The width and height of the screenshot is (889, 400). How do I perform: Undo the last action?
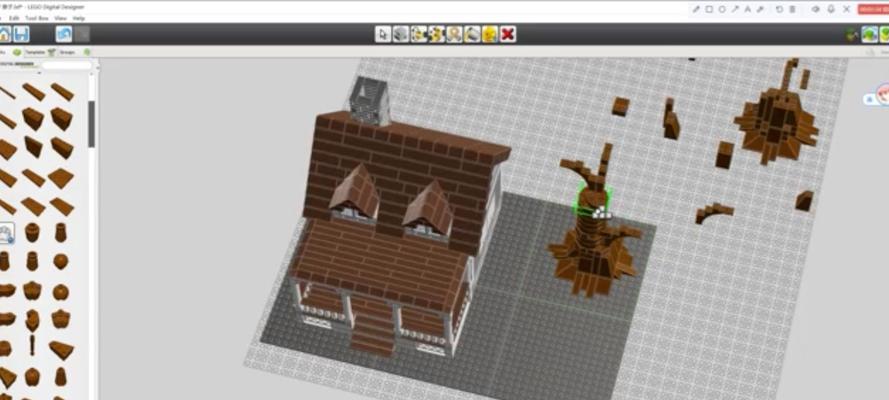(x=64, y=35)
